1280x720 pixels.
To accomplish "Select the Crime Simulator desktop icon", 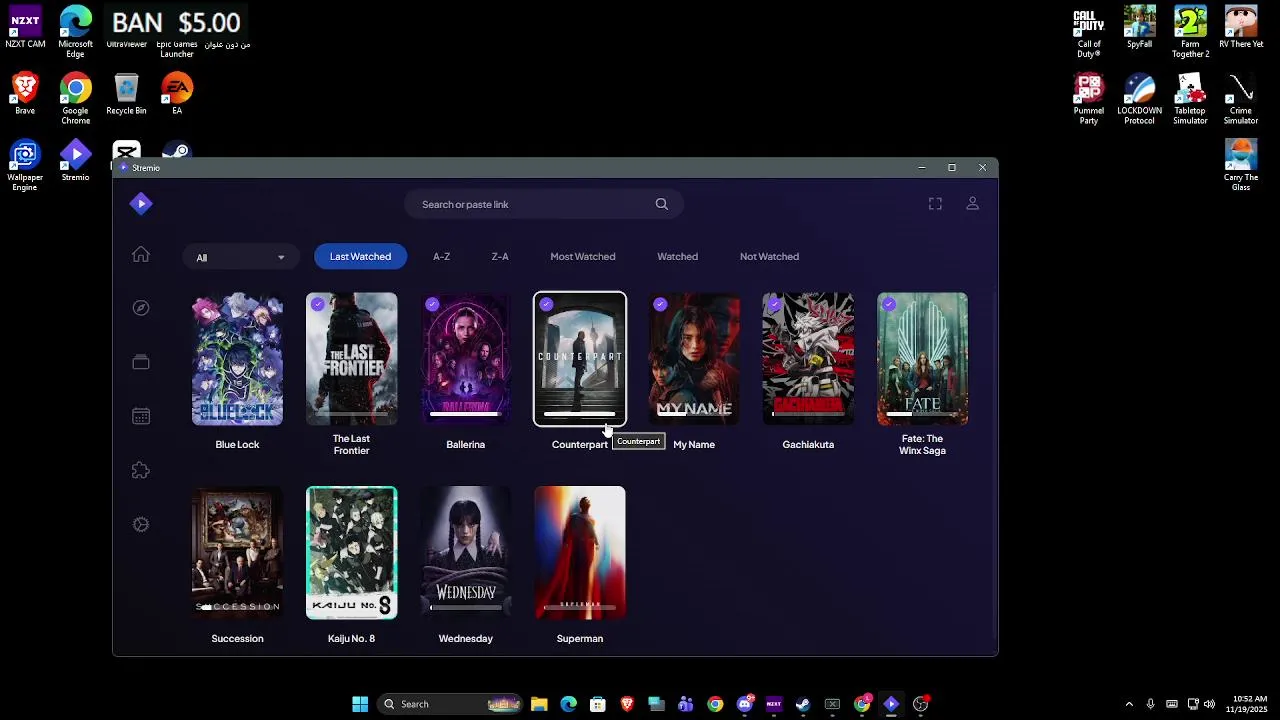I will 1241,99.
